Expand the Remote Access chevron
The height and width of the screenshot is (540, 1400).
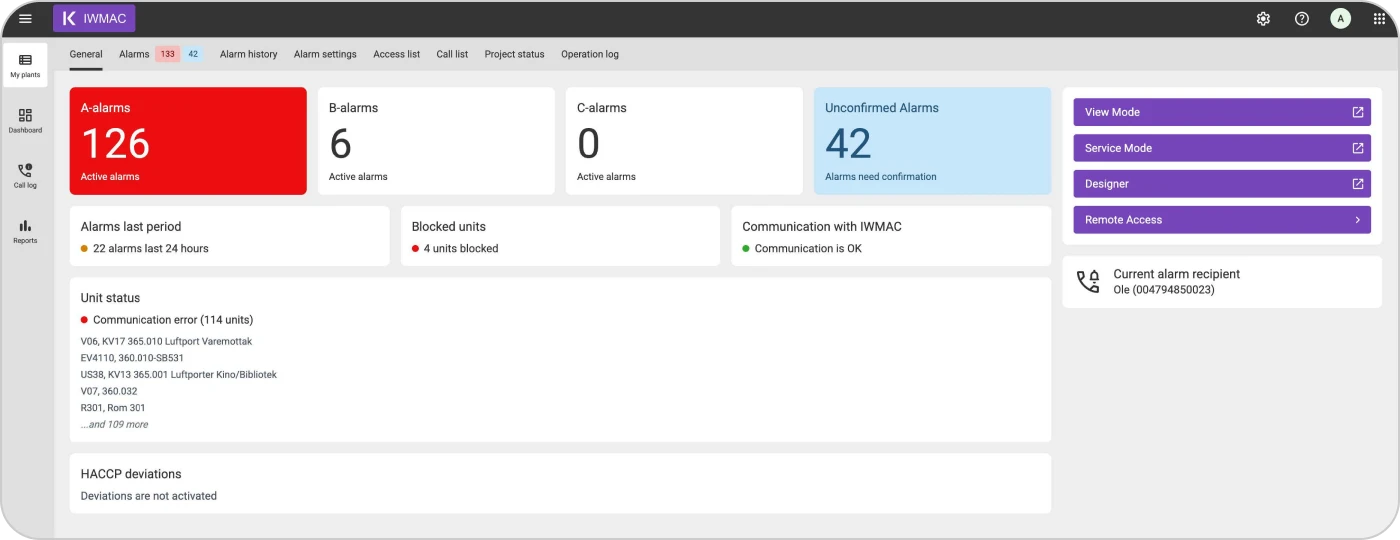(1357, 220)
